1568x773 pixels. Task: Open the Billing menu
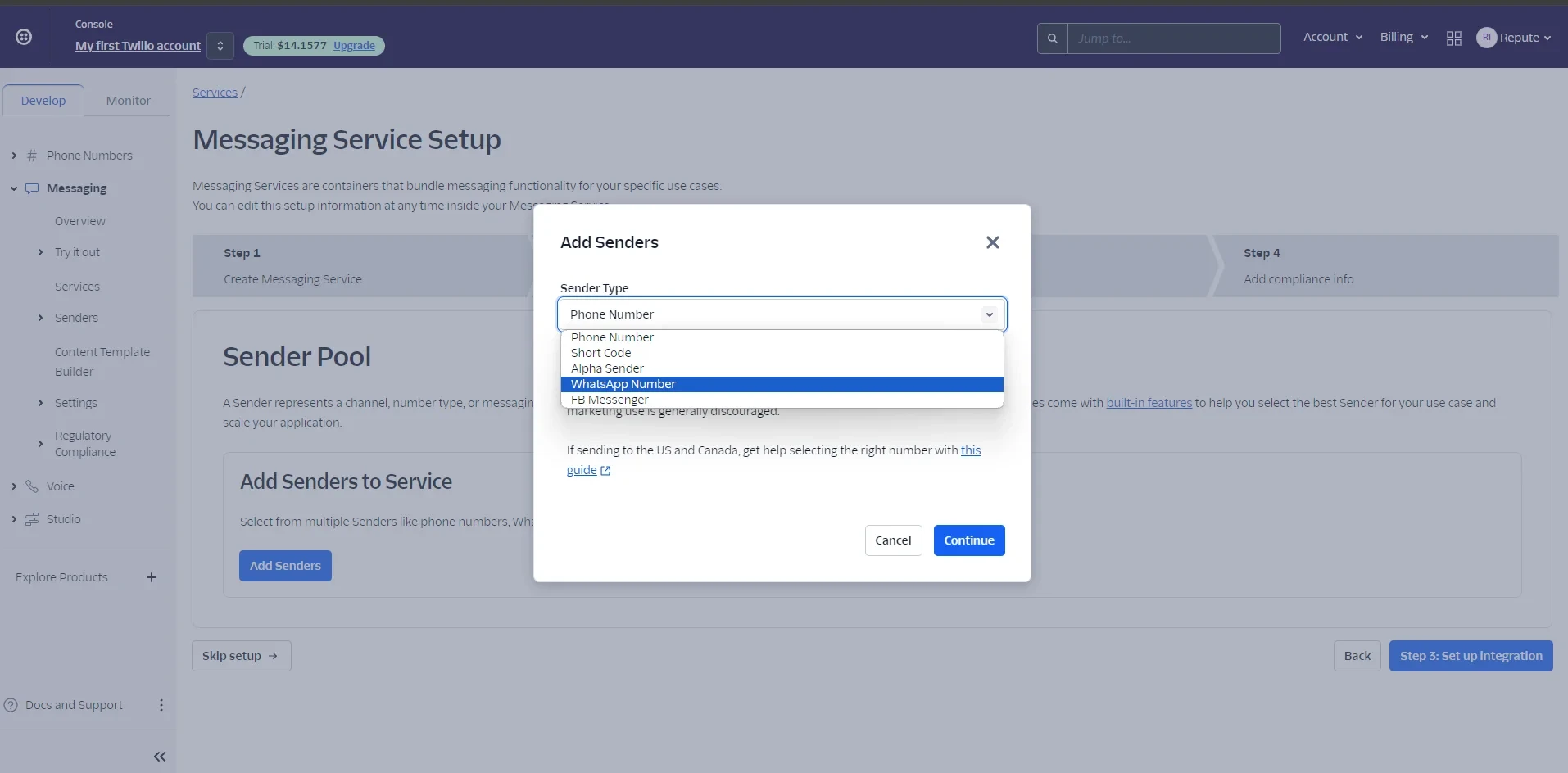click(x=1404, y=37)
